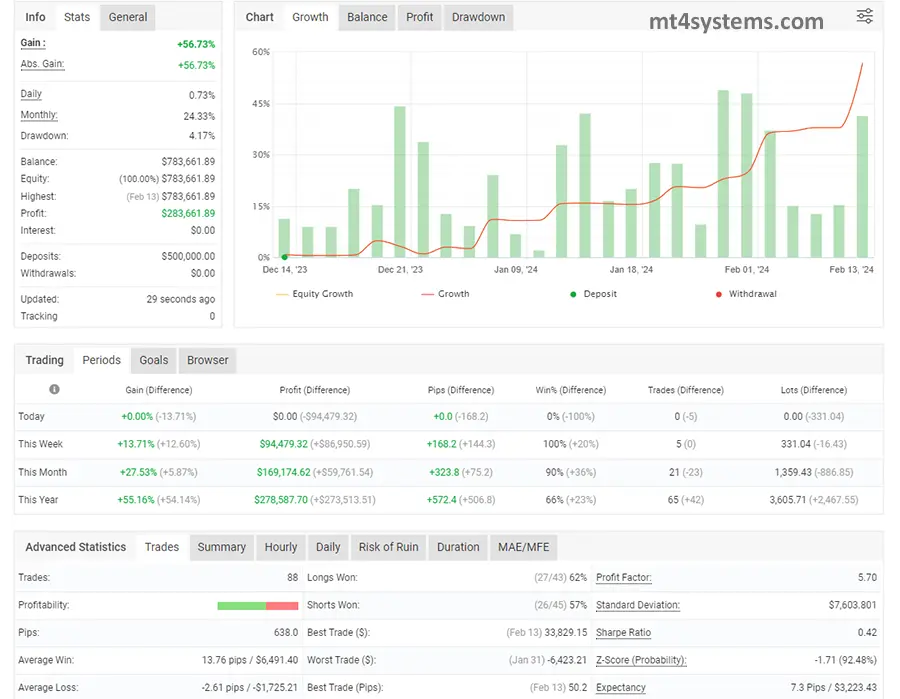This screenshot has height=699, width=900.
Task: Click the Profit Factor link
Action: (624, 577)
